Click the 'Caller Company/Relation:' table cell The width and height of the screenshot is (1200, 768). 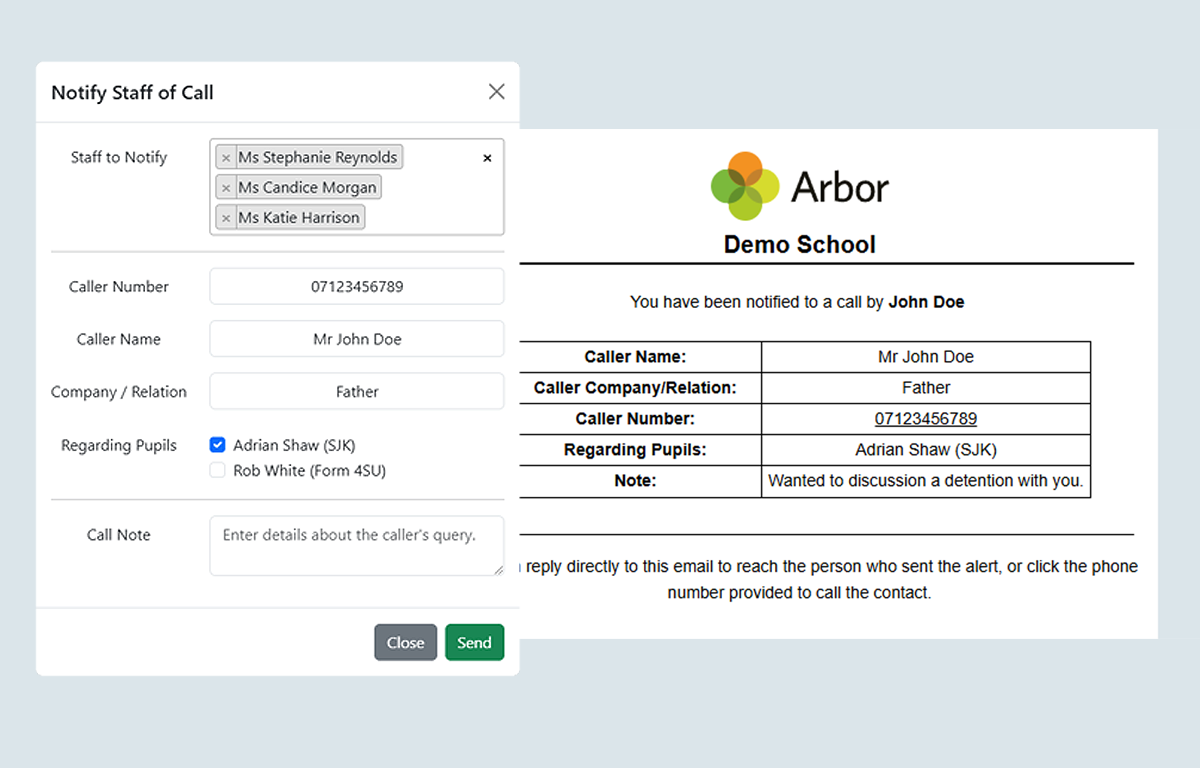640,388
